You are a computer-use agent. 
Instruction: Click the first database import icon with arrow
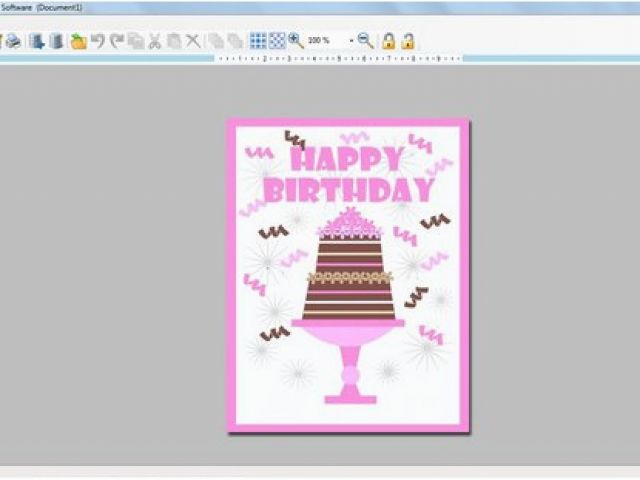[x=37, y=41]
